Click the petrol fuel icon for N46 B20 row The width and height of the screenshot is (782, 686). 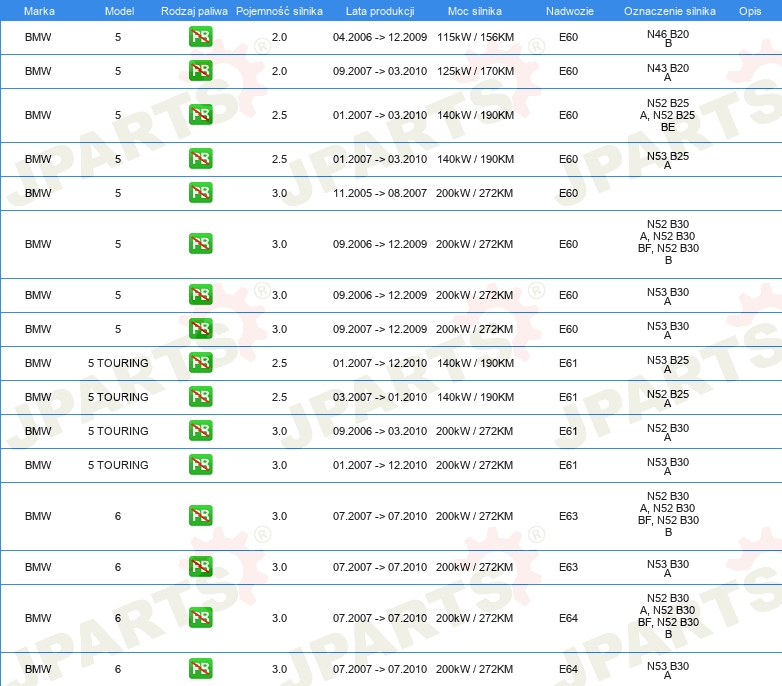tap(200, 37)
